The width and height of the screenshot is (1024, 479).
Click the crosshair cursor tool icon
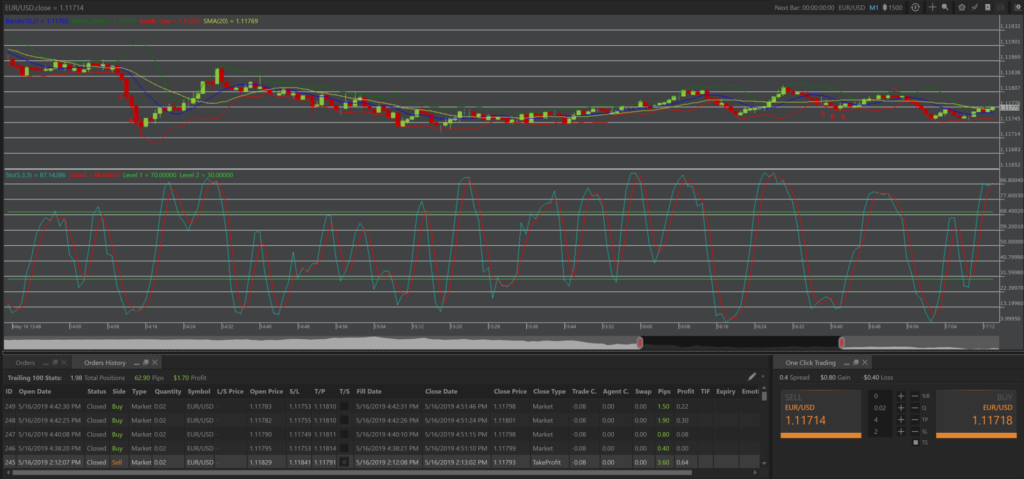(x=932, y=7)
